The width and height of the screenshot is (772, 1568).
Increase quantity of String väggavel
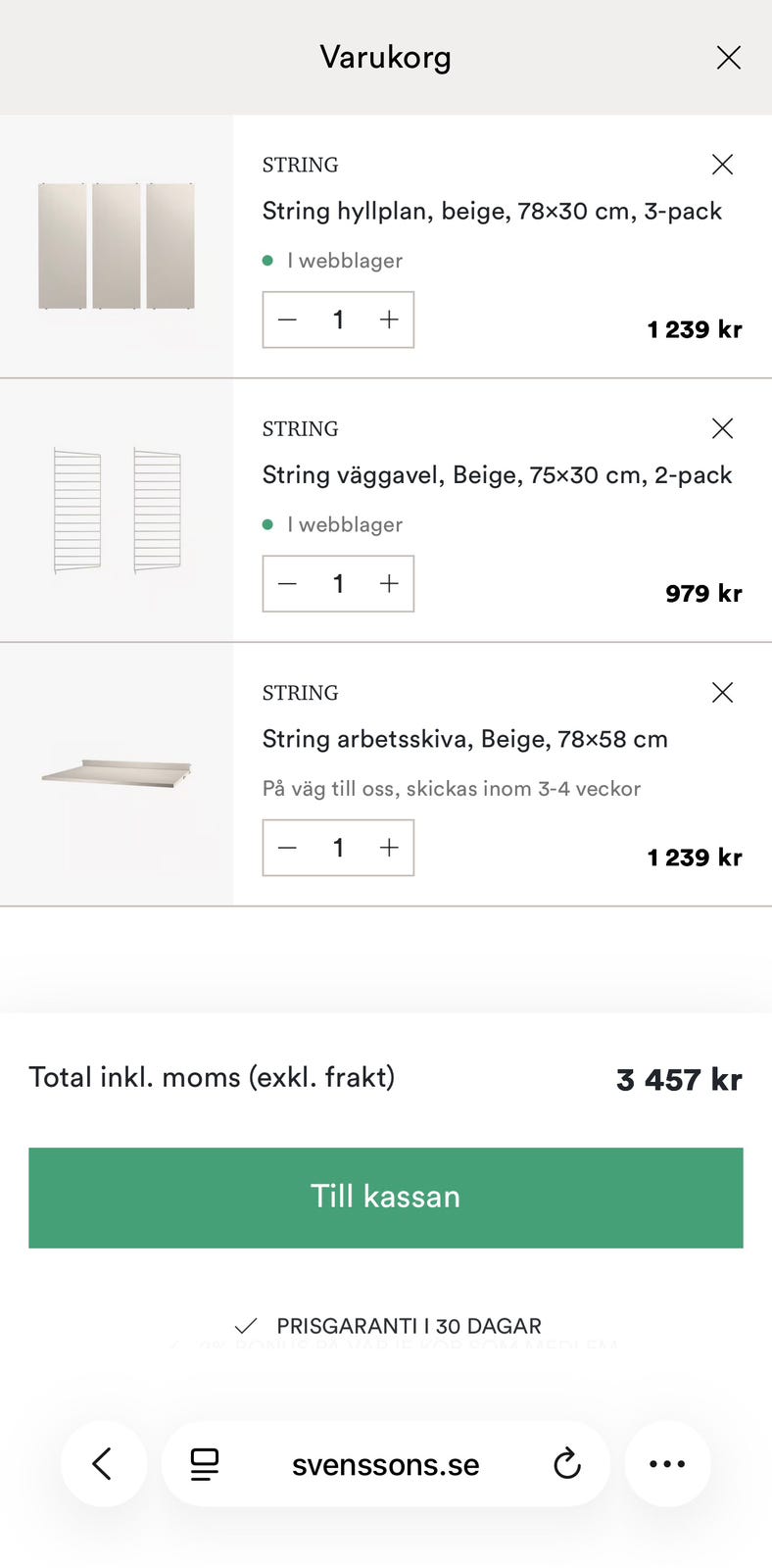click(389, 584)
